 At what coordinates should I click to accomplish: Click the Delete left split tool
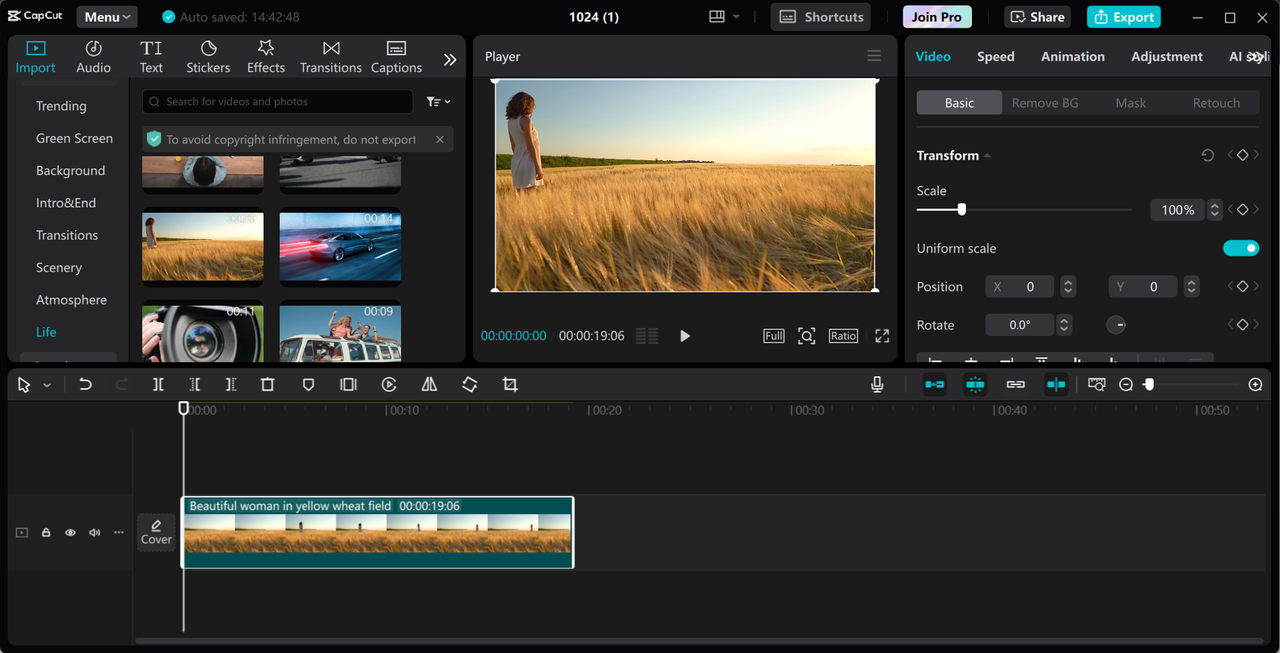click(x=195, y=384)
